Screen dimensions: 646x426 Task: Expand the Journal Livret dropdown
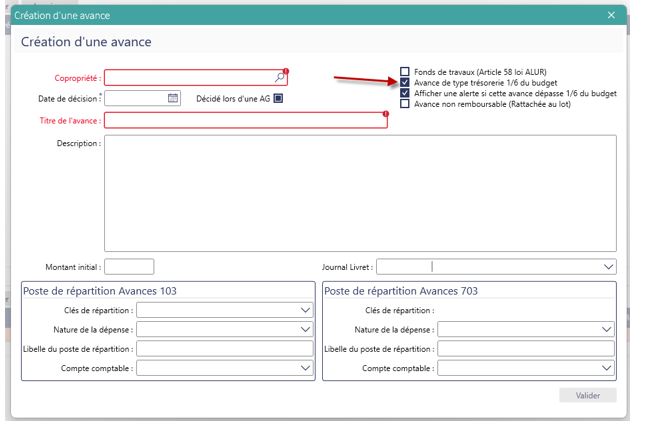tap(608, 267)
